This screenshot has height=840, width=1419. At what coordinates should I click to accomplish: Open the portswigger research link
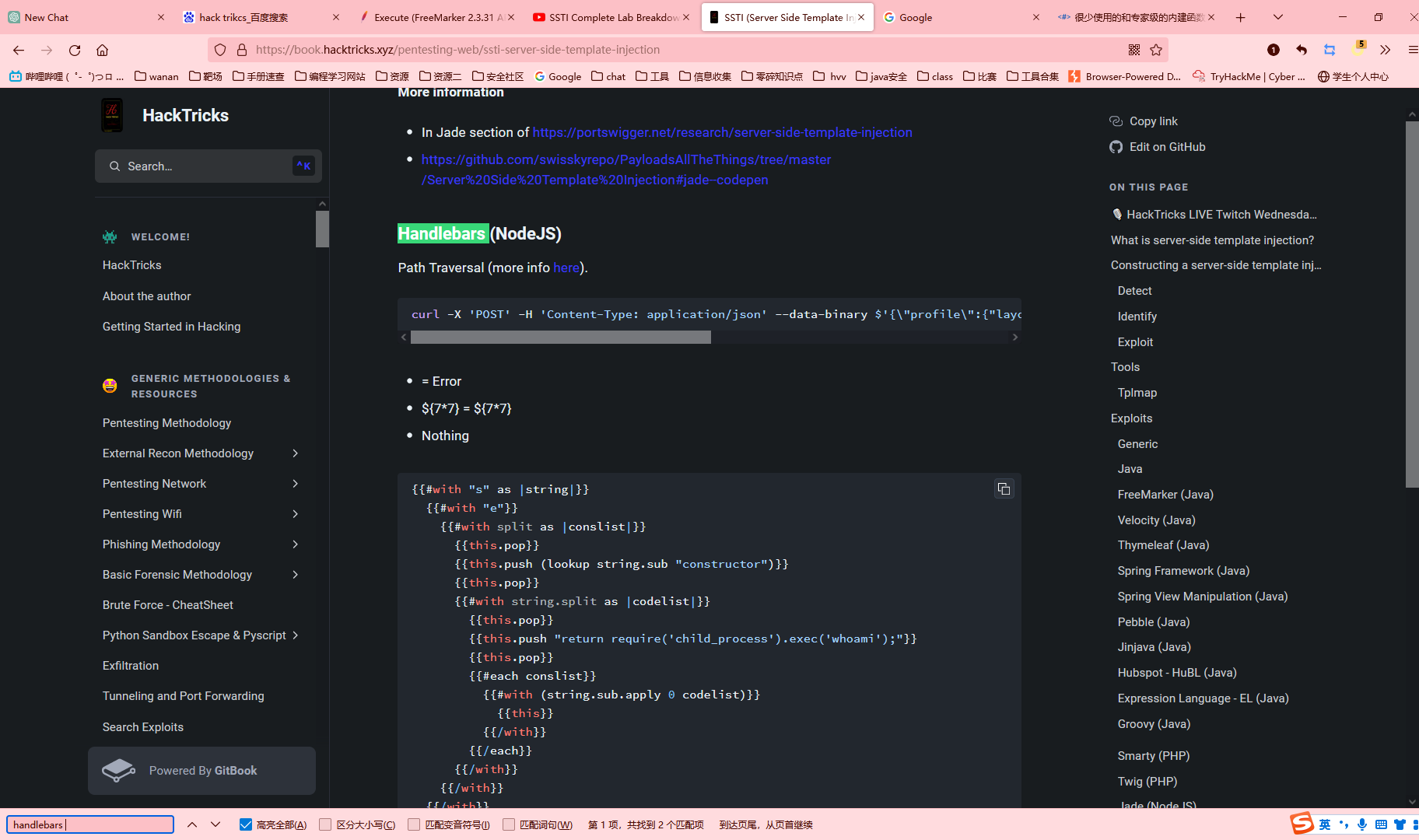tap(722, 132)
